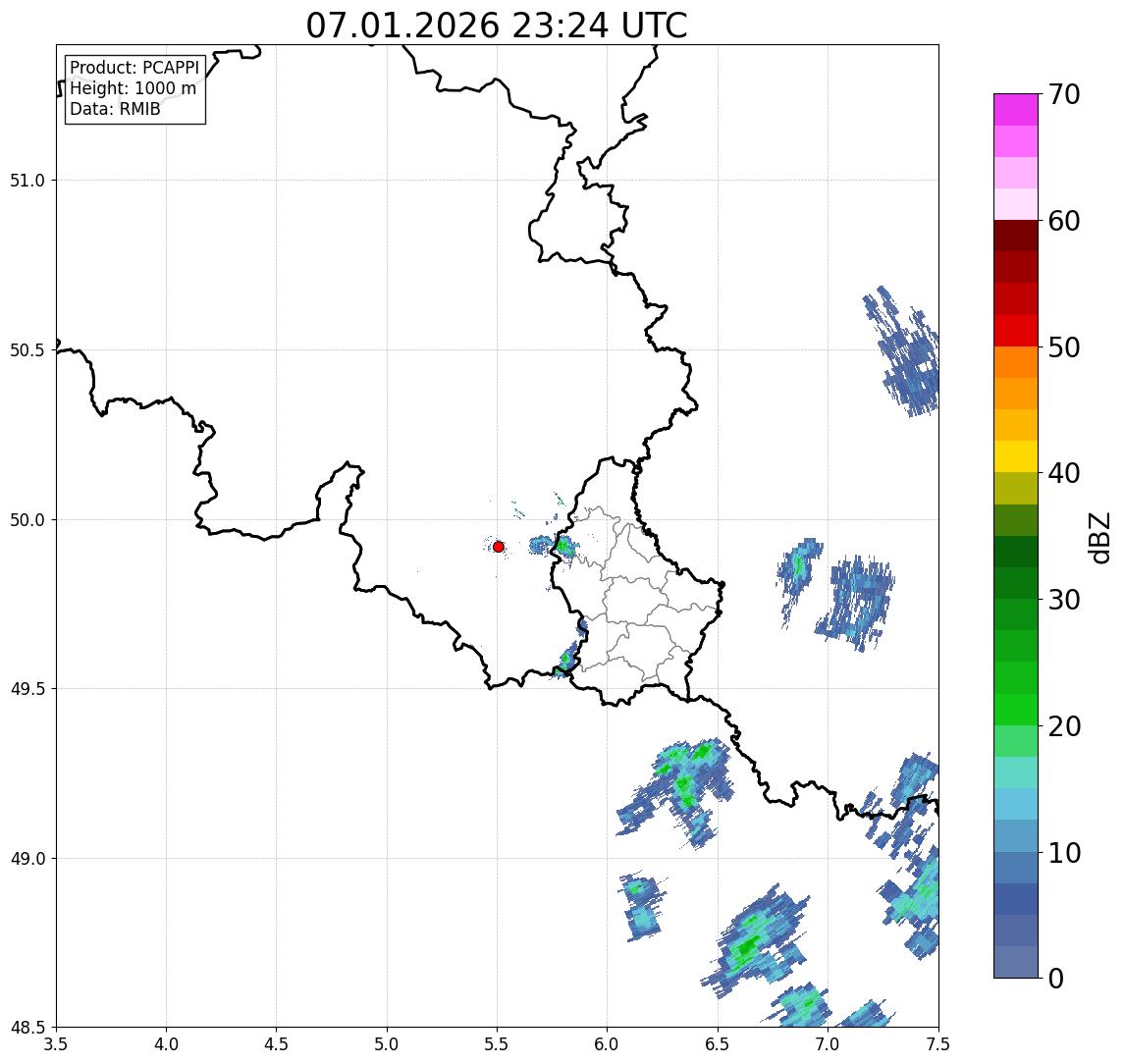Image resolution: width=1124 pixels, height=1064 pixels.
Task: Click the small radar echo just east of the red dot
Action: 541,546
